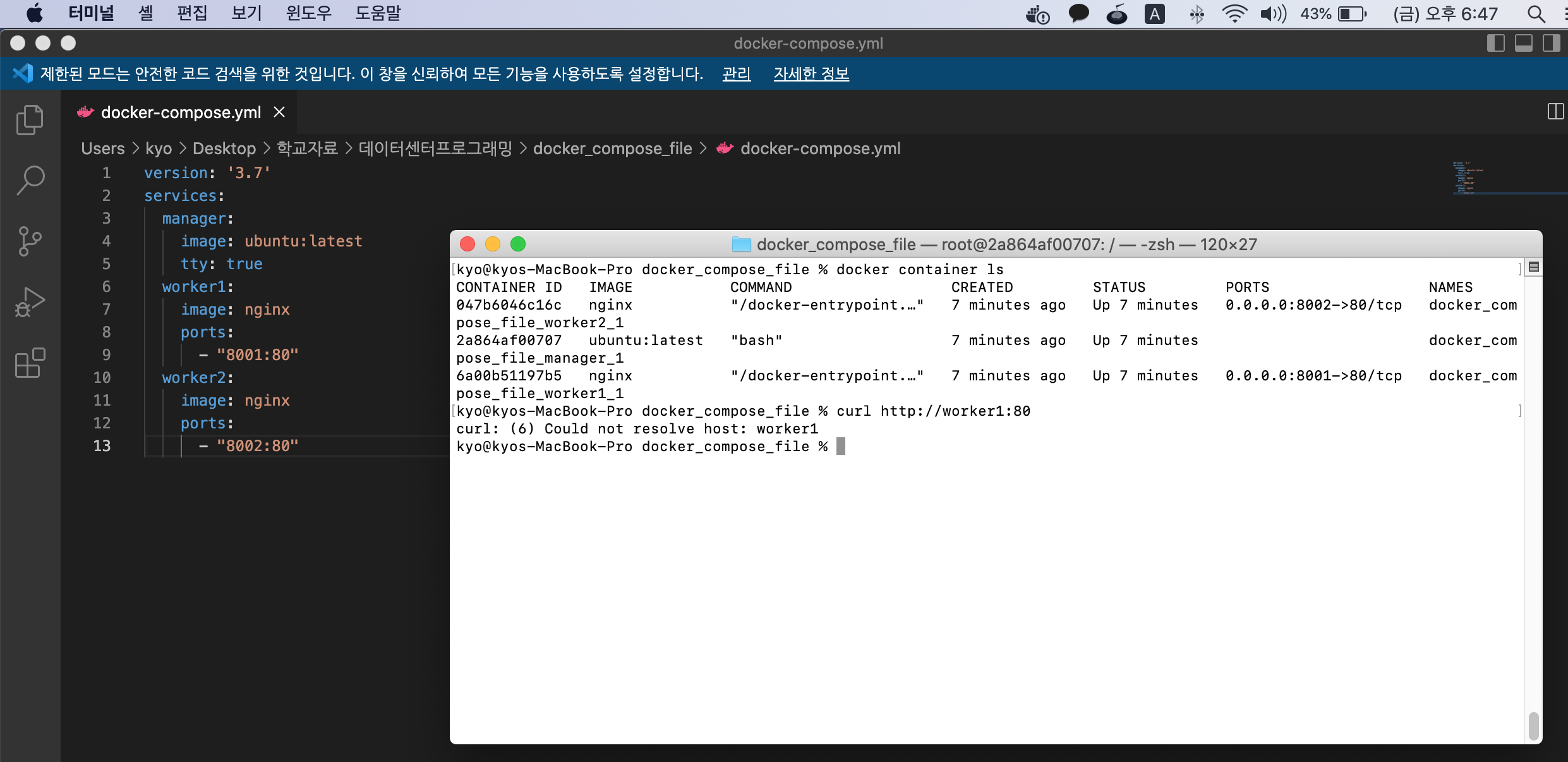Click the Users breadcrumb segment
This screenshot has height=762, width=1568.
point(103,148)
